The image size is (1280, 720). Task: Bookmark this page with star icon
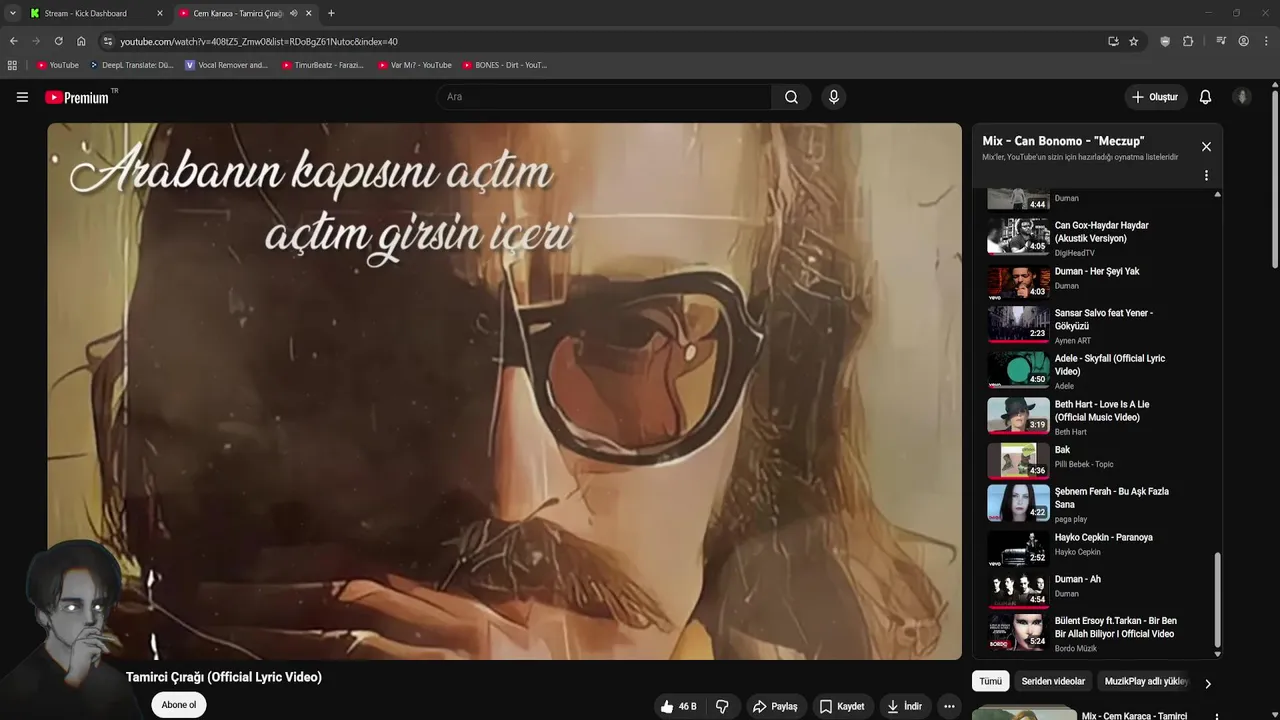1133,41
